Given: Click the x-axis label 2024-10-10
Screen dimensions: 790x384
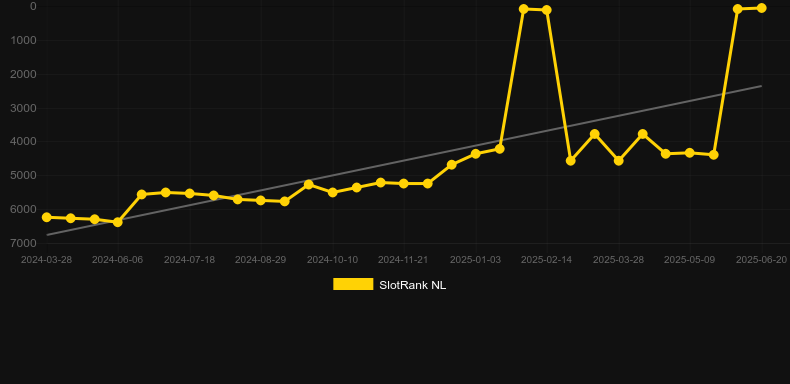Looking at the screenshot, I should (333, 260).
